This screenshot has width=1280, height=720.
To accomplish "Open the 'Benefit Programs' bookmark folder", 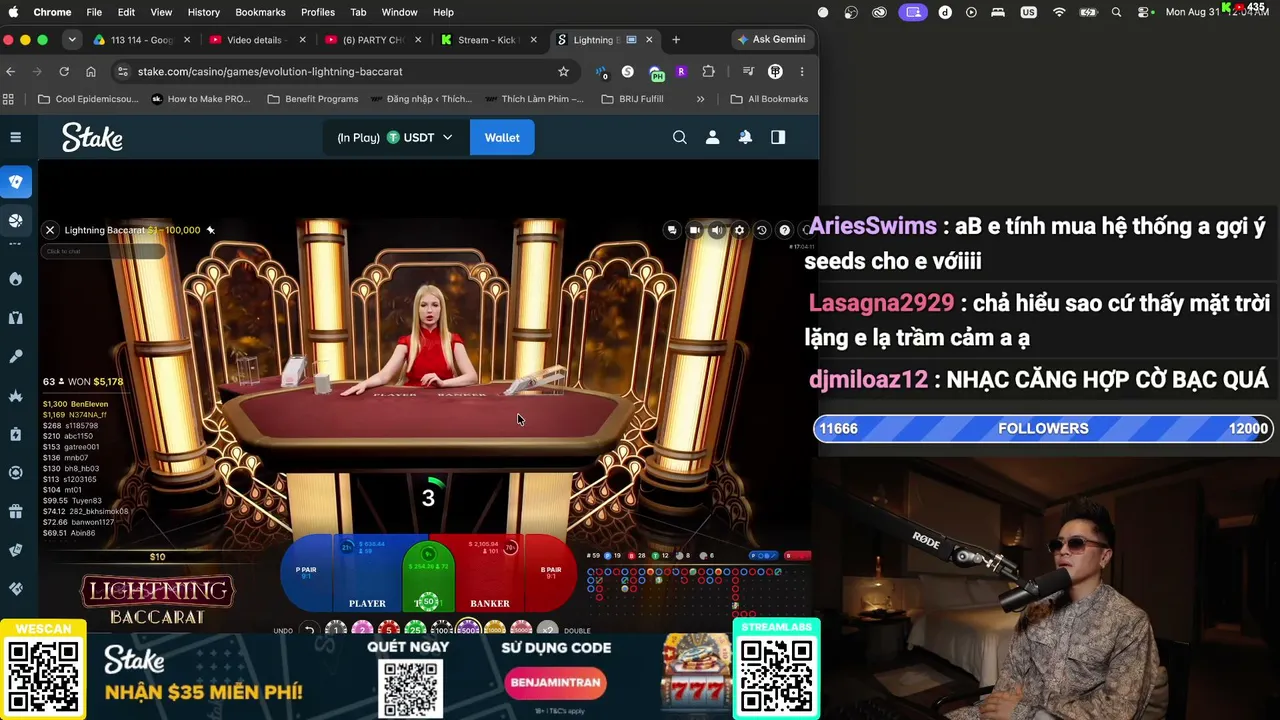I will click(313, 99).
